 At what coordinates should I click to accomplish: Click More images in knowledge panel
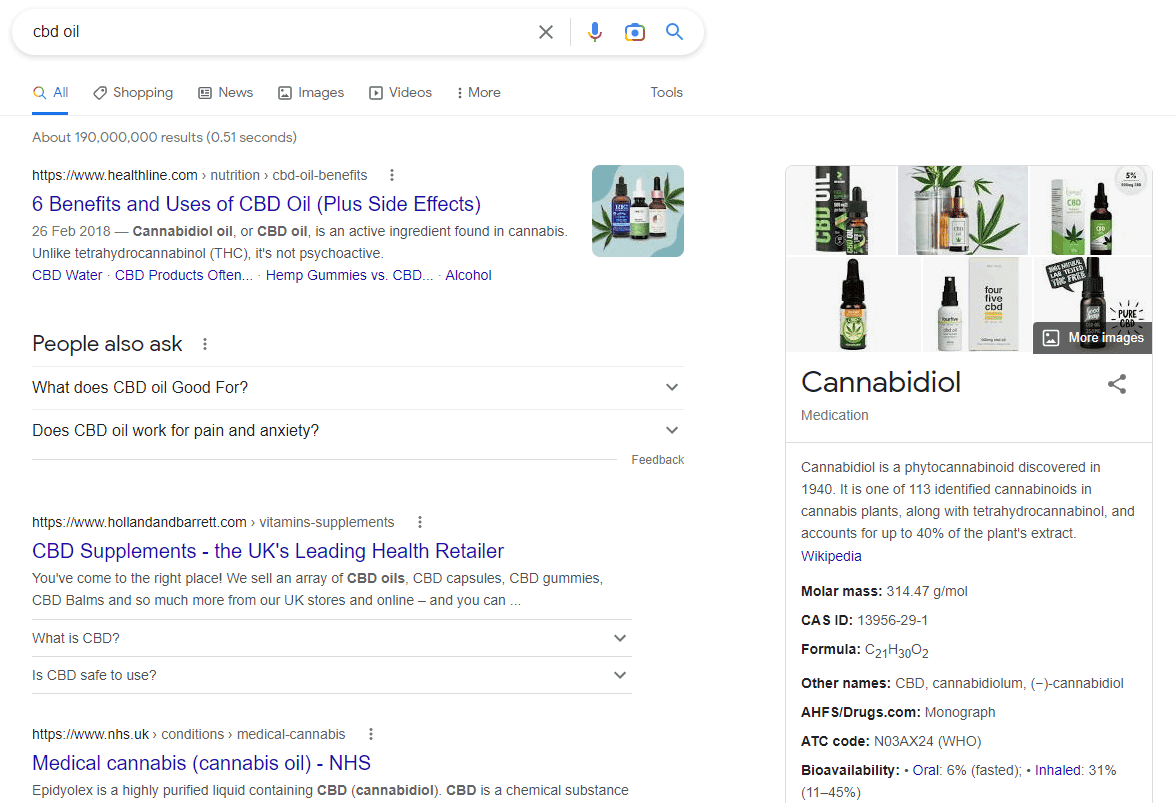1093,337
